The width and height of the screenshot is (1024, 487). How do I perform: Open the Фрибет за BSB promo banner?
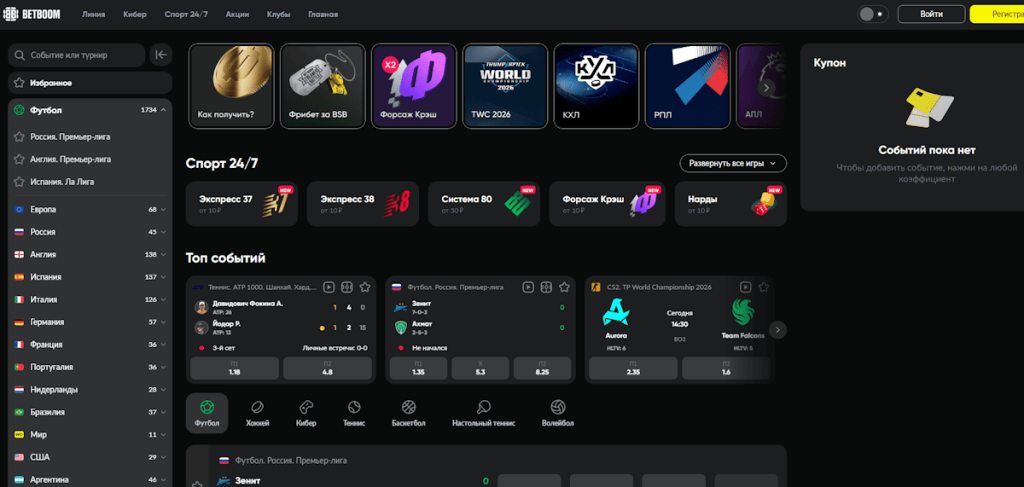click(323, 86)
